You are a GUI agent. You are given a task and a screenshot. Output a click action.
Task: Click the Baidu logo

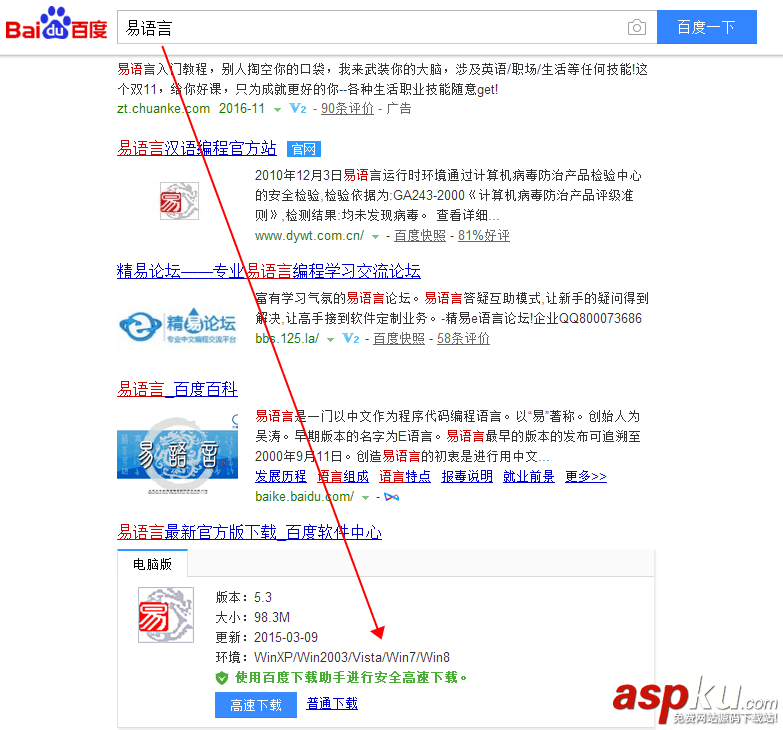click(x=56, y=23)
